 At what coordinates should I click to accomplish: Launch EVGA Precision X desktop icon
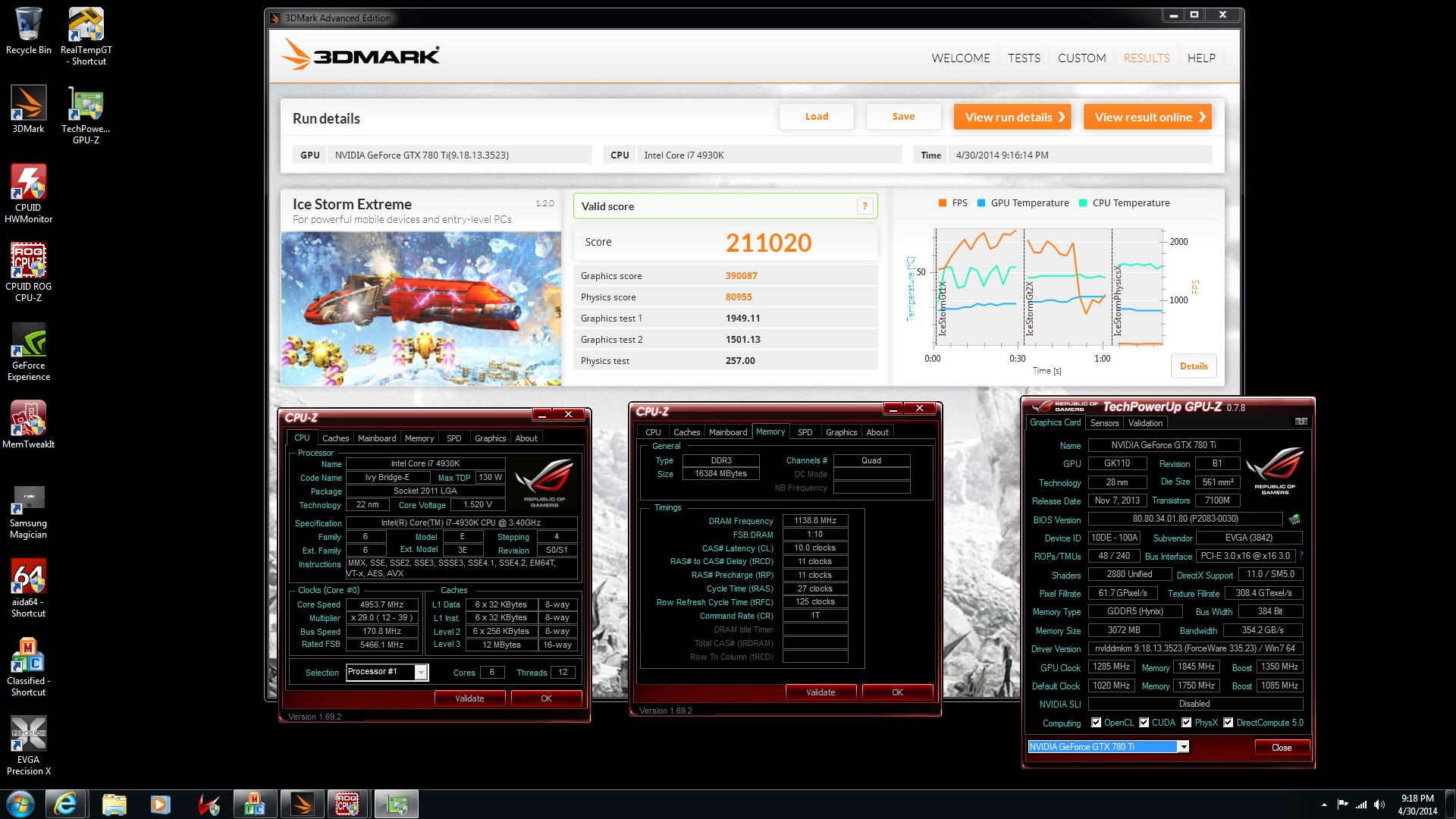(x=28, y=745)
